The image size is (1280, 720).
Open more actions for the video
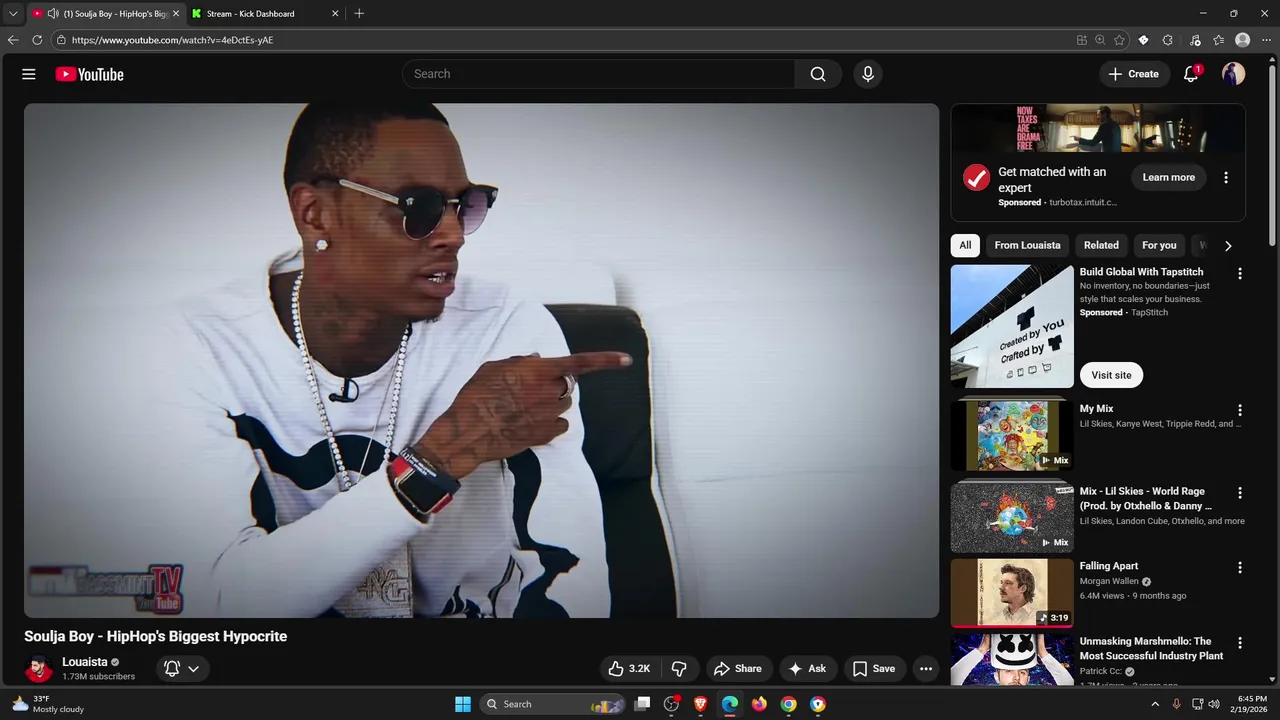pyautogui.click(x=926, y=669)
